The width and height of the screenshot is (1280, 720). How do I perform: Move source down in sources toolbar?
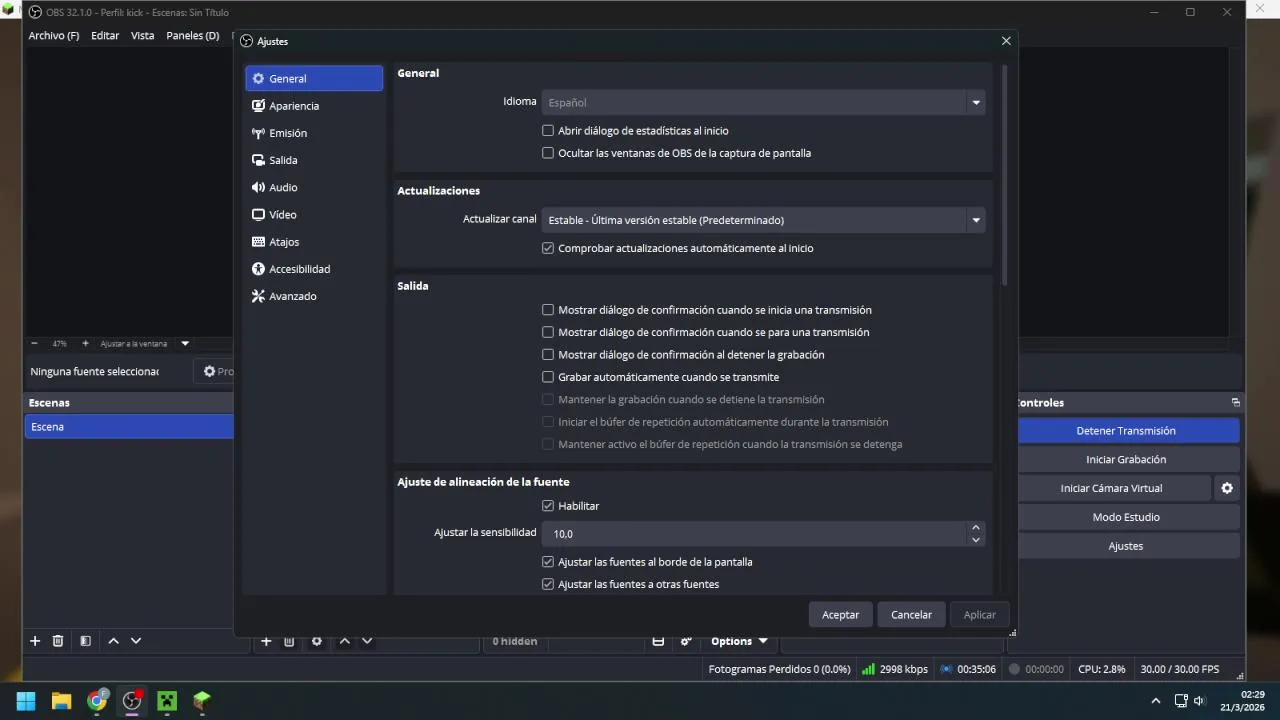pos(367,641)
